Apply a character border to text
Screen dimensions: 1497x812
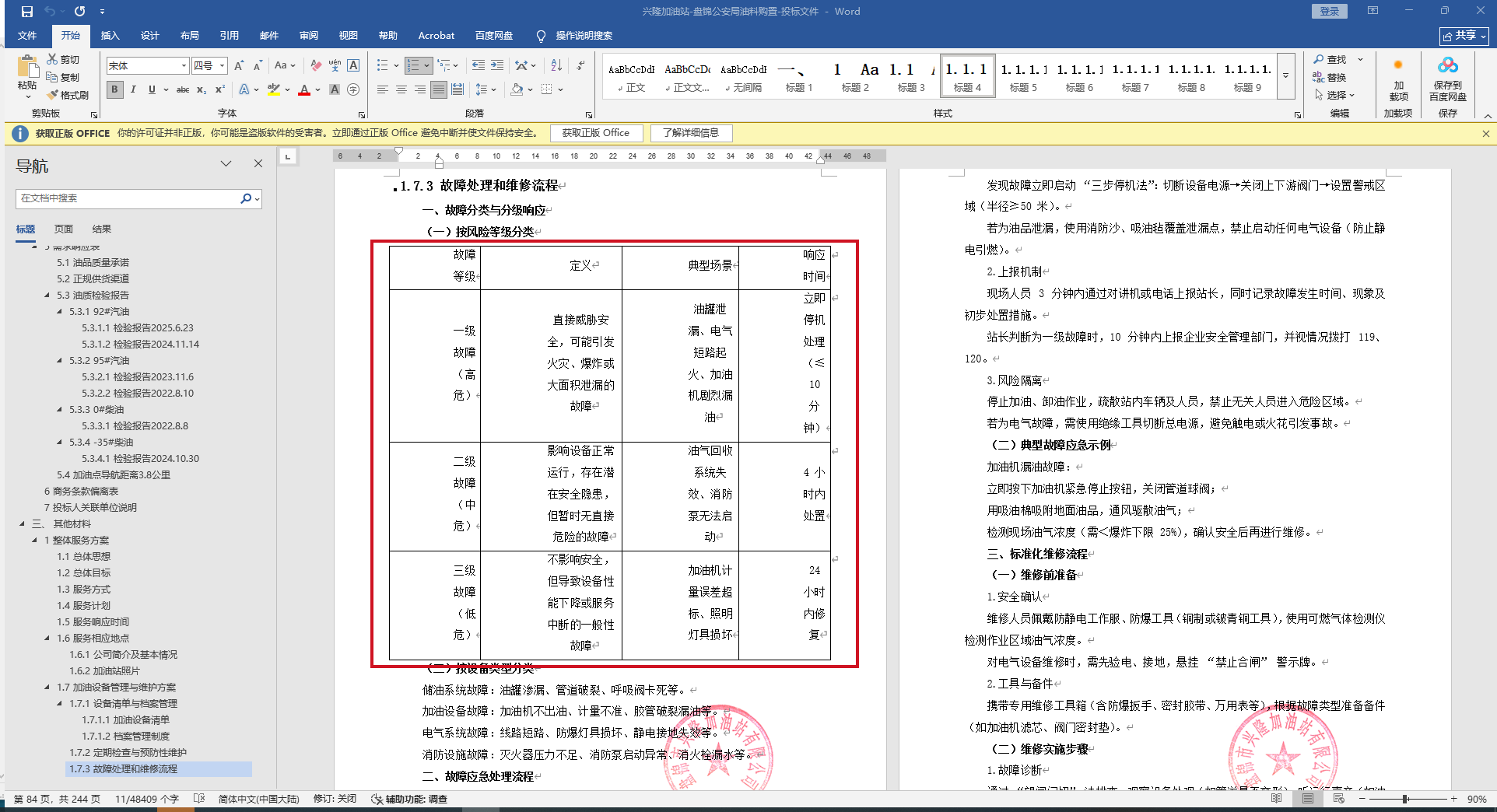coord(353,66)
